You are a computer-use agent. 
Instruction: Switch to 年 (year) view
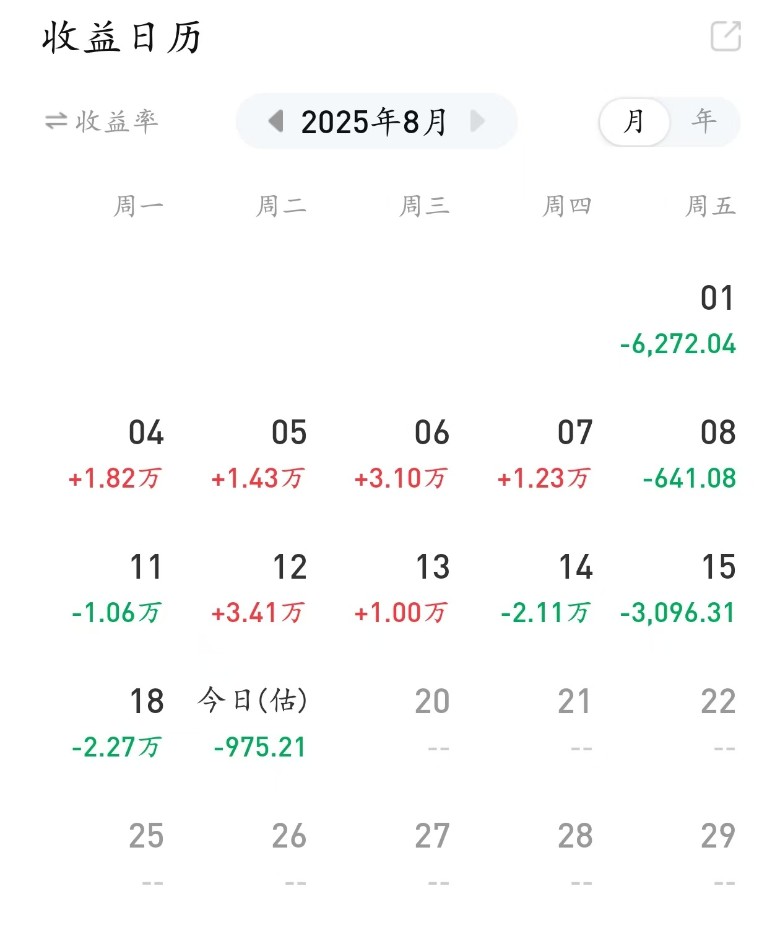point(704,122)
